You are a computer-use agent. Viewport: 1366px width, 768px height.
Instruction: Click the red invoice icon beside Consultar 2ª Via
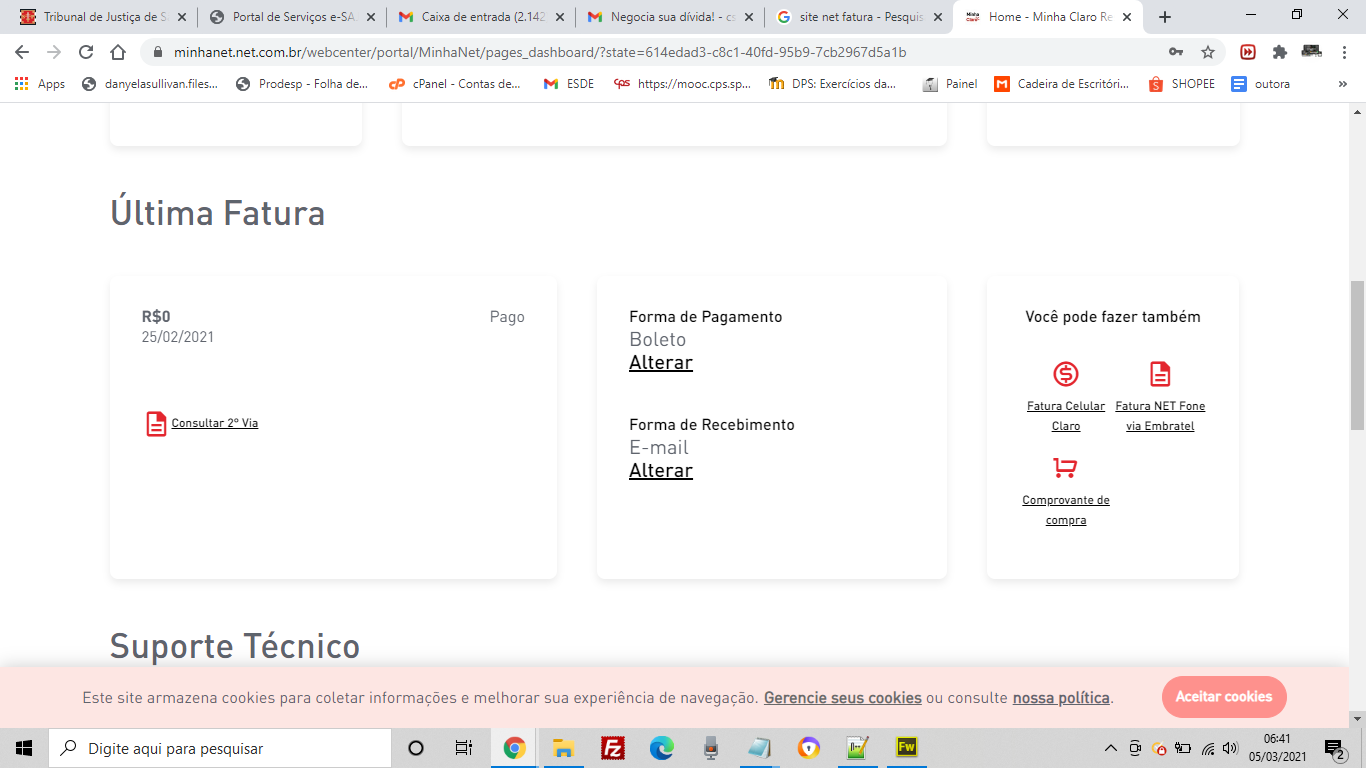[156, 423]
